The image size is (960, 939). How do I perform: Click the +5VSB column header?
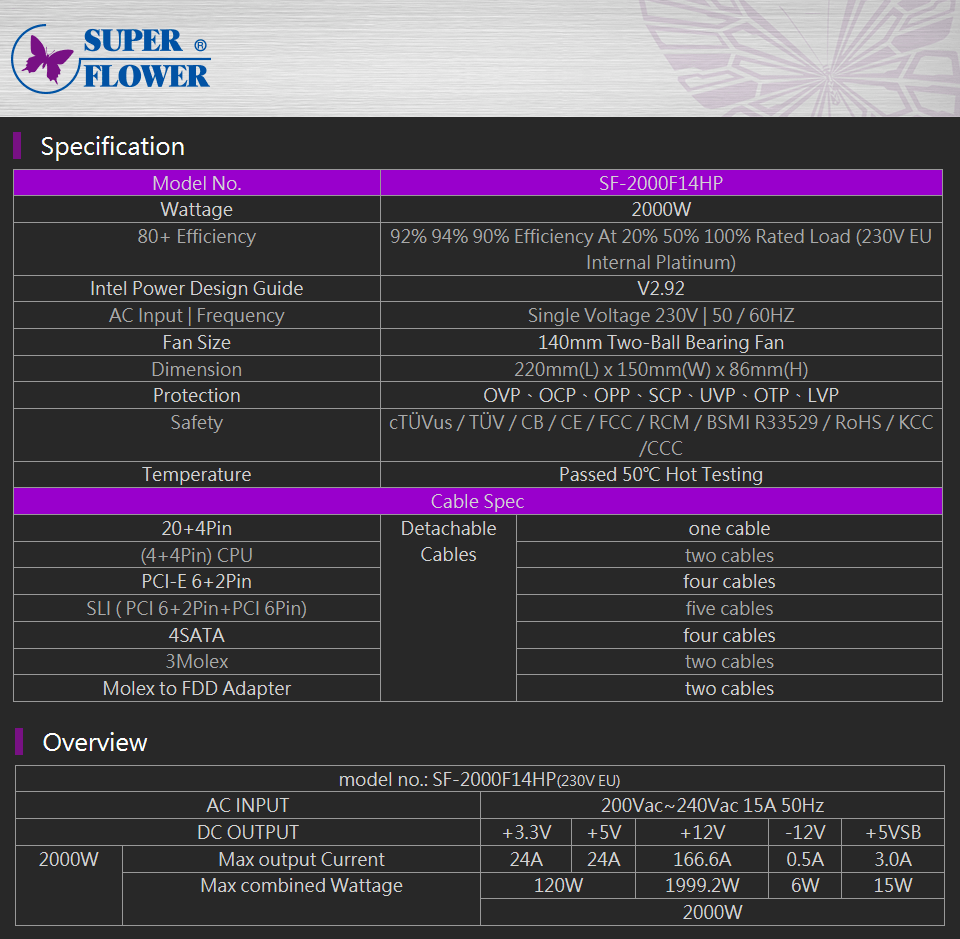pyautogui.click(x=893, y=832)
